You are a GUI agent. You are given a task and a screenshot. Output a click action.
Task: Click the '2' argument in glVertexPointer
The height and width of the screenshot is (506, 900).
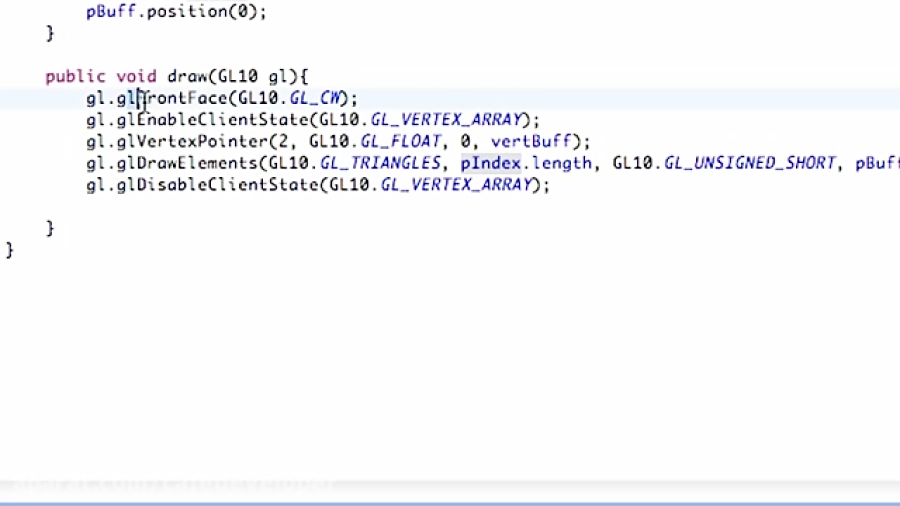pos(284,142)
